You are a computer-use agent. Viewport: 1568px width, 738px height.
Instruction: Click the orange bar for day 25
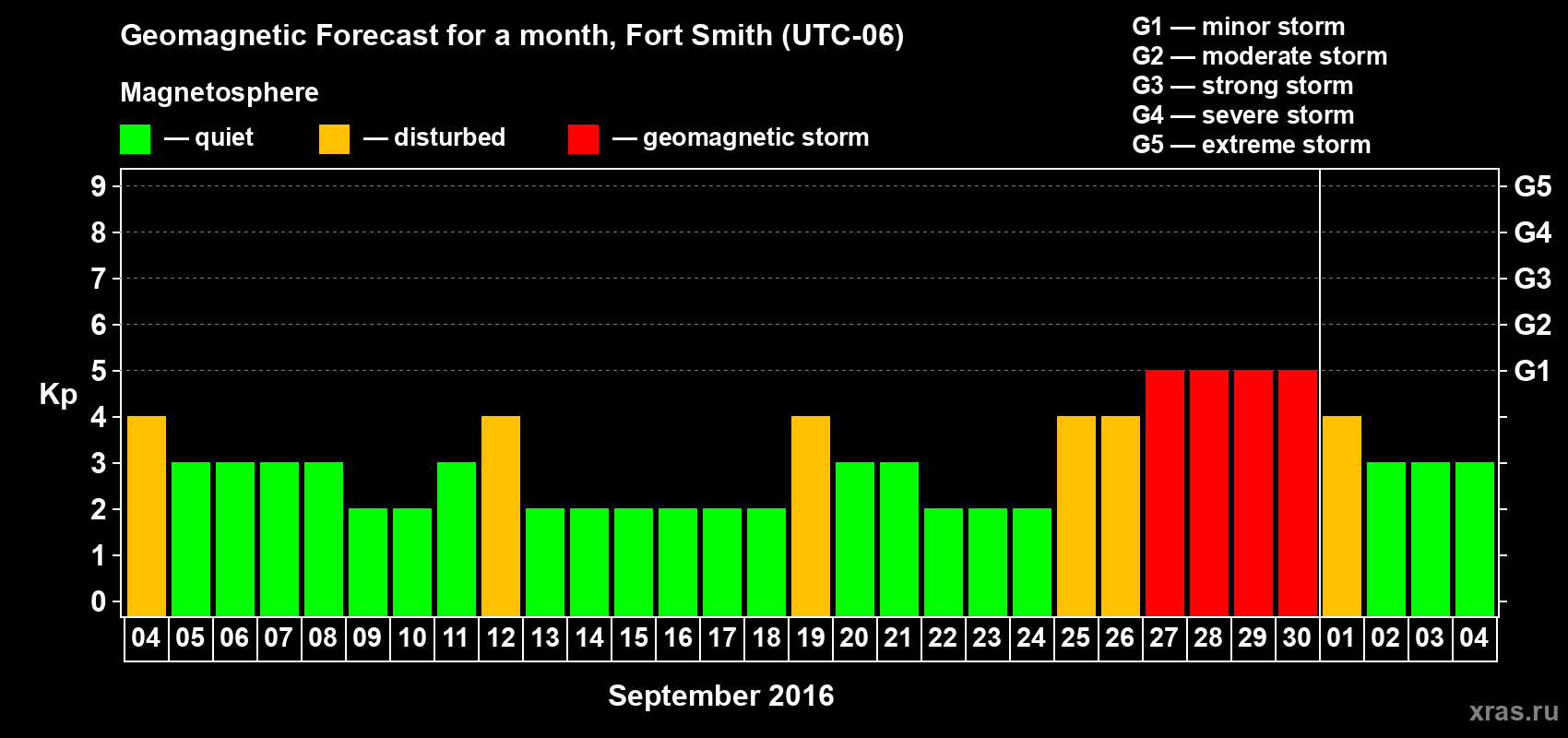pyautogui.click(x=1076, y=517)
